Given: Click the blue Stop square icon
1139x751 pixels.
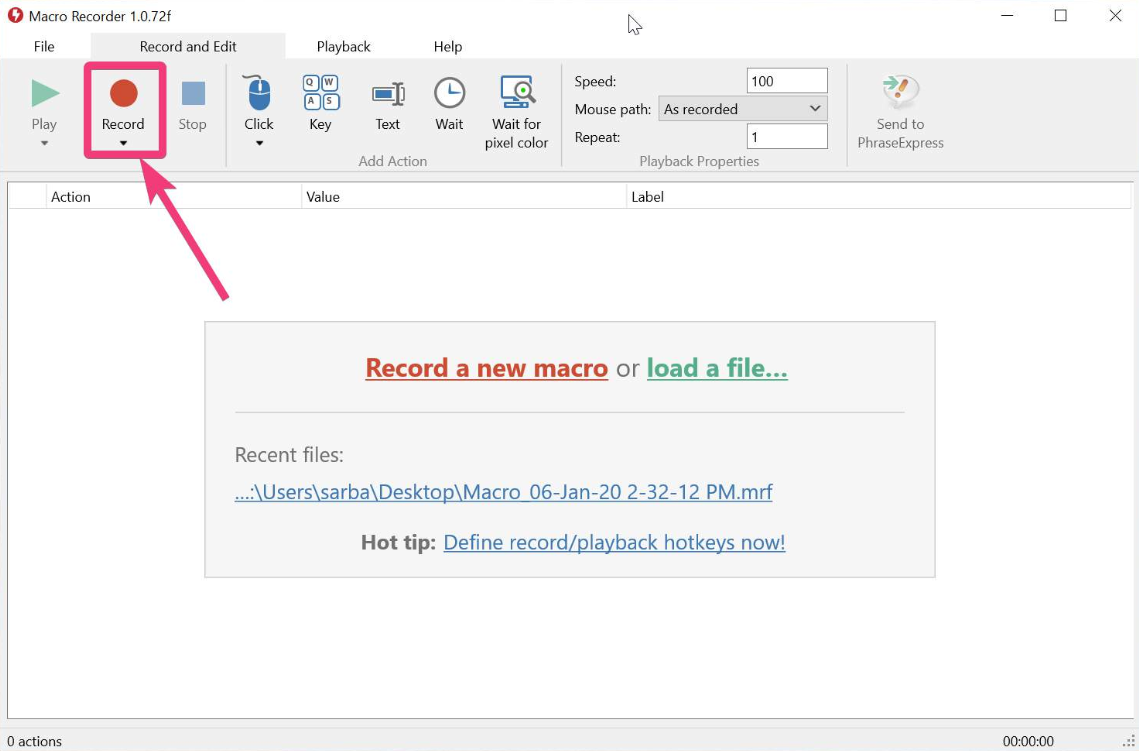Looking at the screenshot, I should pos(193,94).
